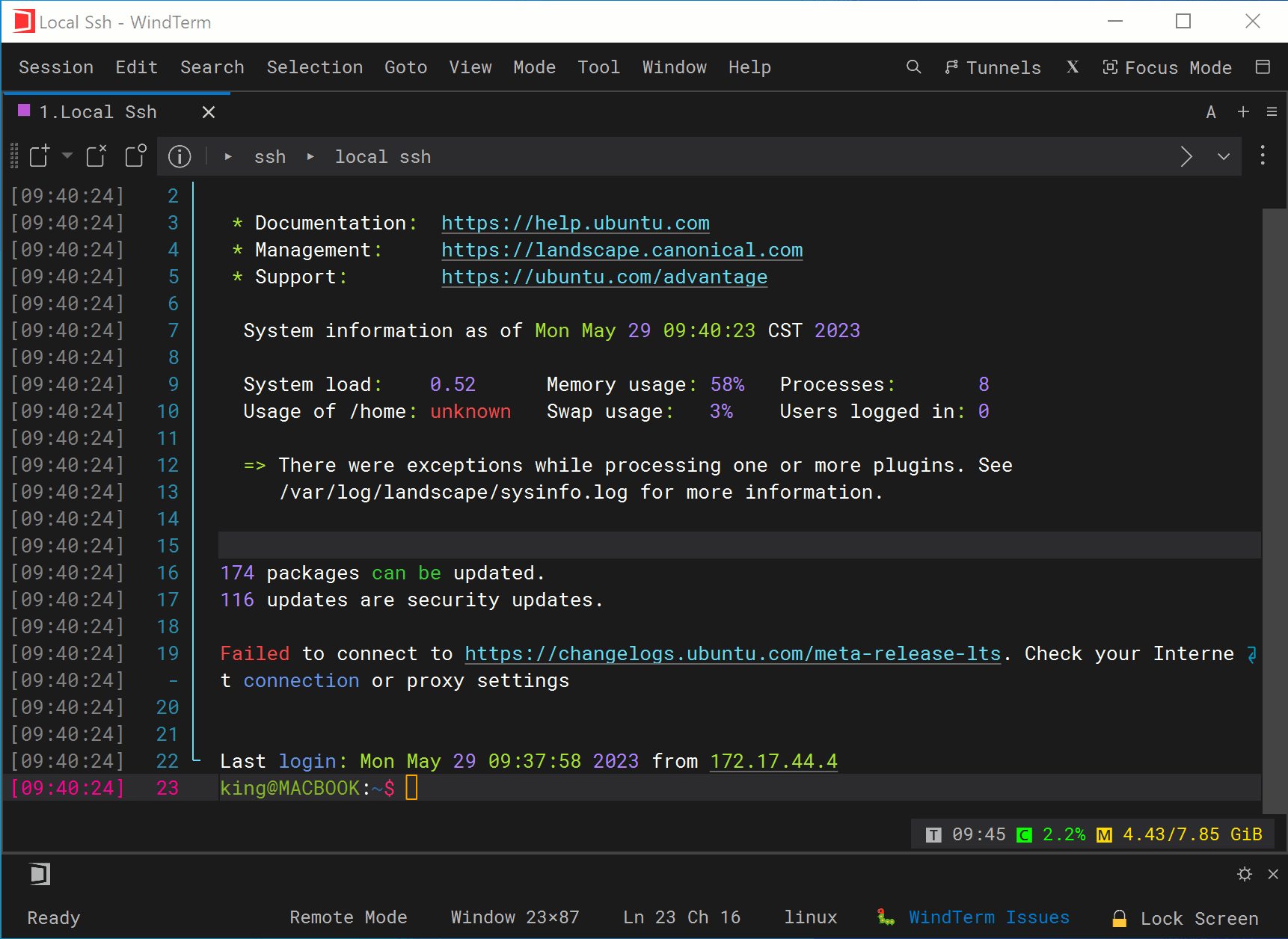The width and height of the screenshot is (1288, 939).
Task: Open the split layout icon
Action: (x=1263, y=67)
